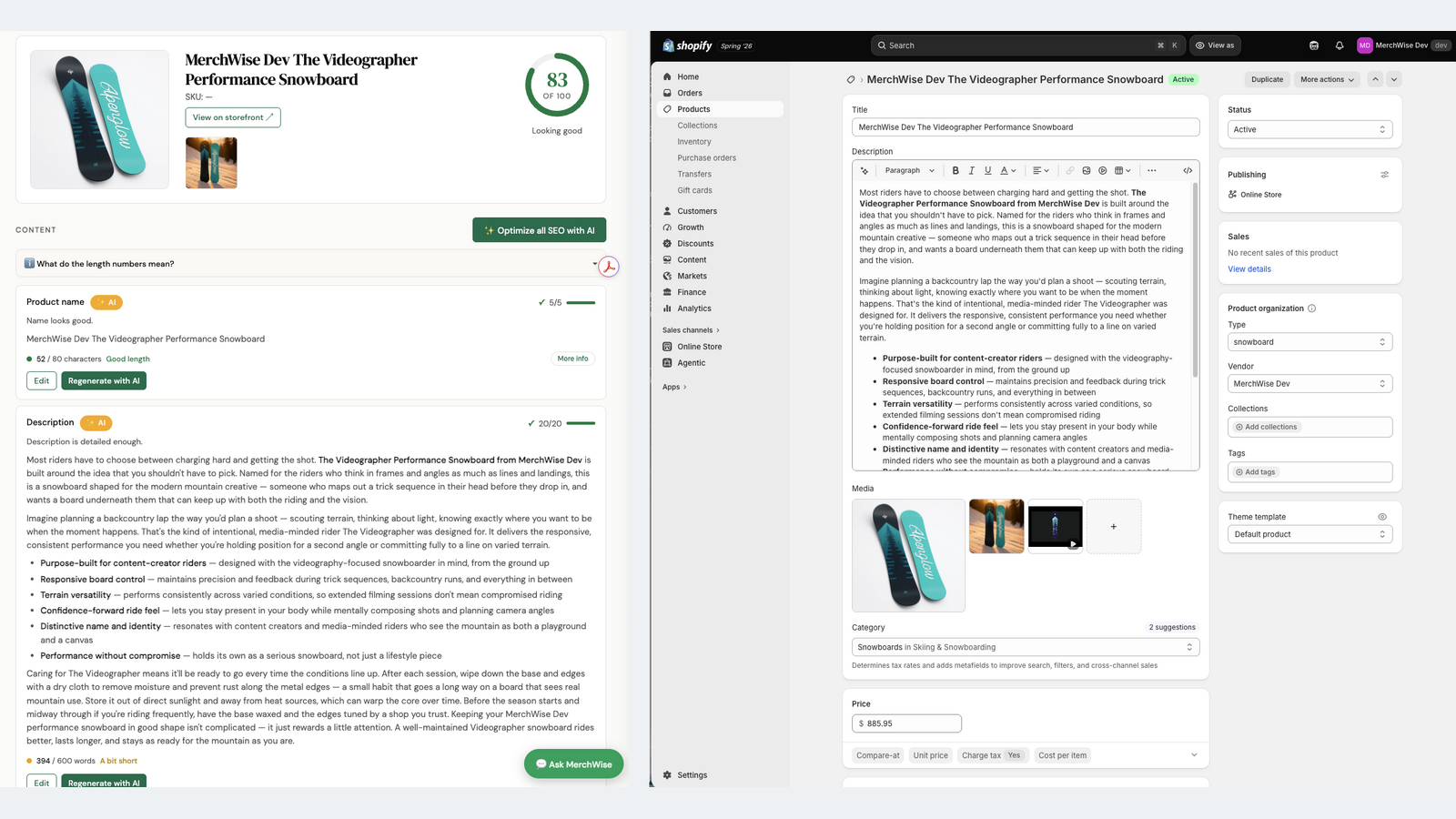Open Collections under Products
Screen dimensions: 1456x819
coord(697,126)
